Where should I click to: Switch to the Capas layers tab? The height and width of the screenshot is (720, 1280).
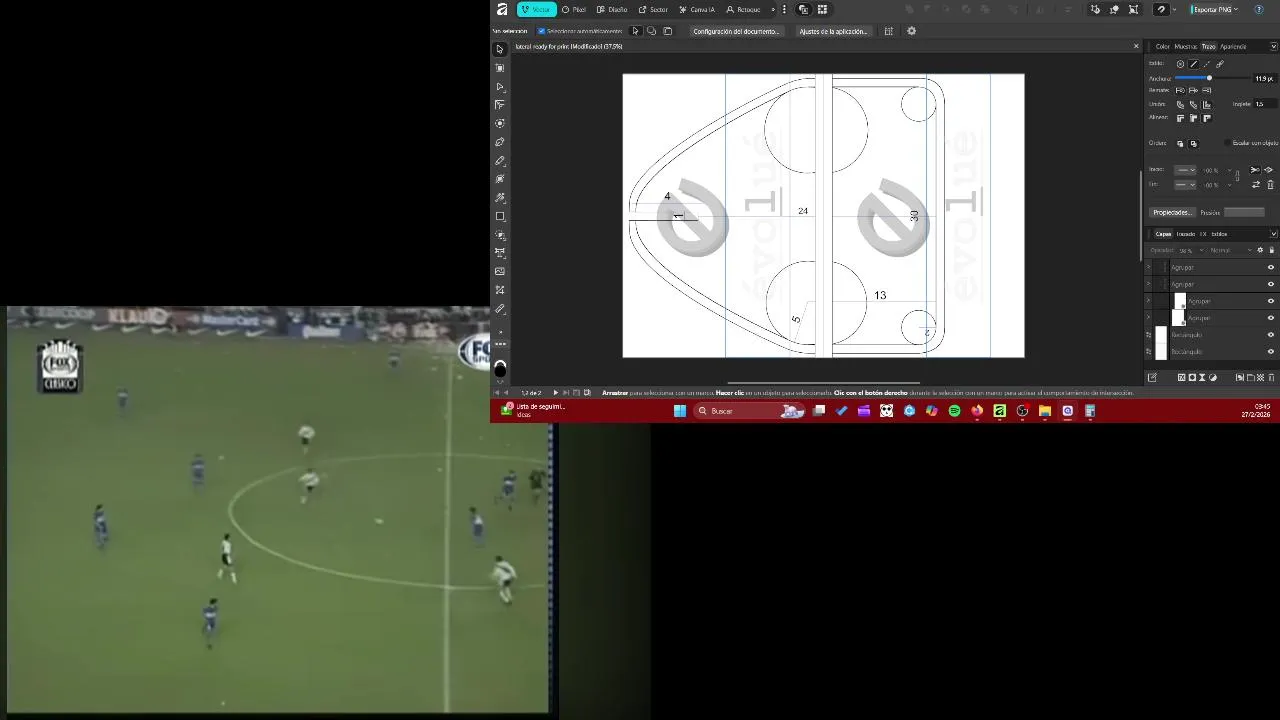pos(1163,234)
